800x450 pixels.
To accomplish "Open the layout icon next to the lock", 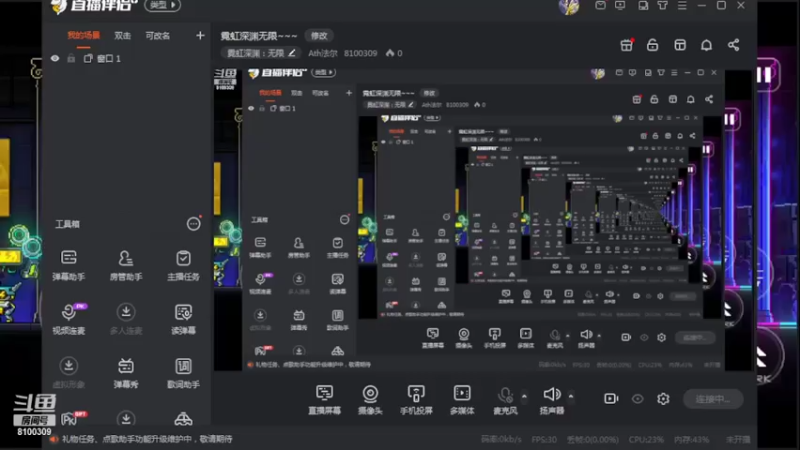I will [x=680, y=45].
